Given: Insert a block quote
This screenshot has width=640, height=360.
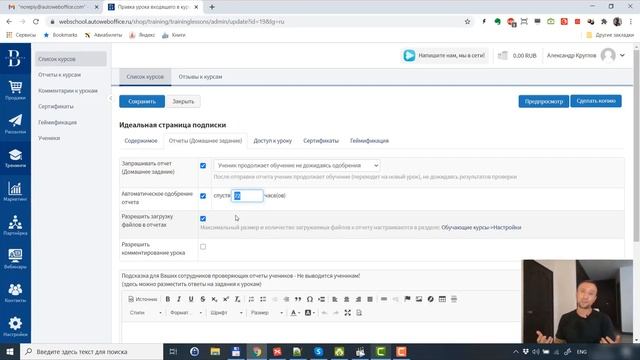Looking at the screenshot, I should [298, 299].
